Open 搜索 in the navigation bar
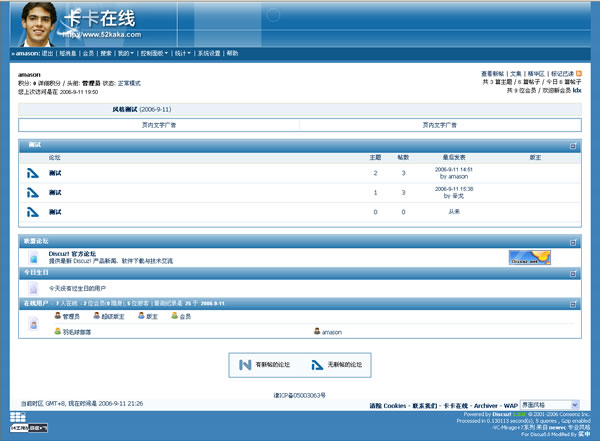 coord(106,53)
